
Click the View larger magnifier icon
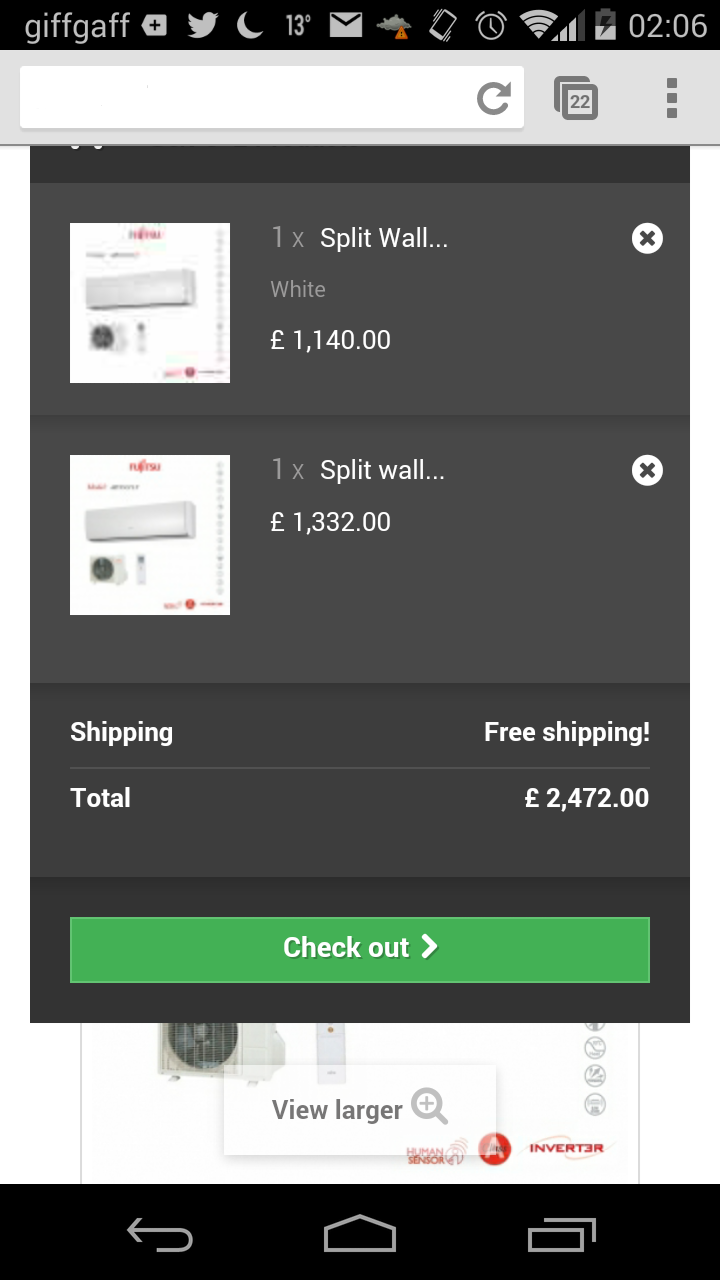coord(430,1107)
